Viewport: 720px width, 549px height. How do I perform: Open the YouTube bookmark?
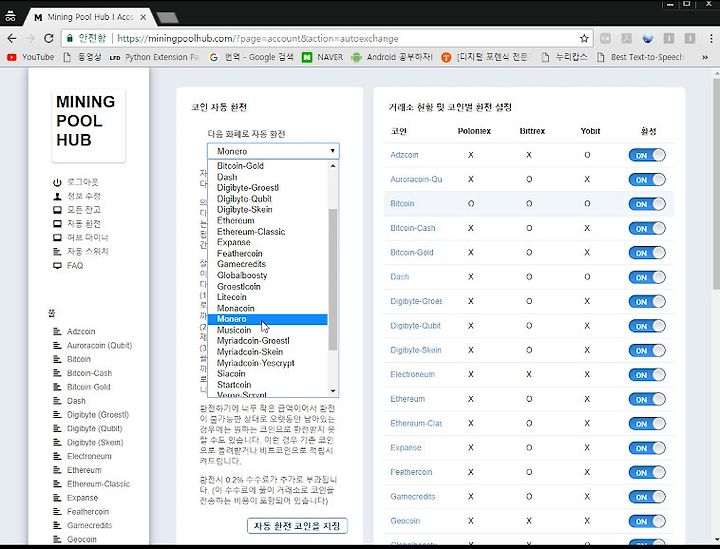click(31, 57)
